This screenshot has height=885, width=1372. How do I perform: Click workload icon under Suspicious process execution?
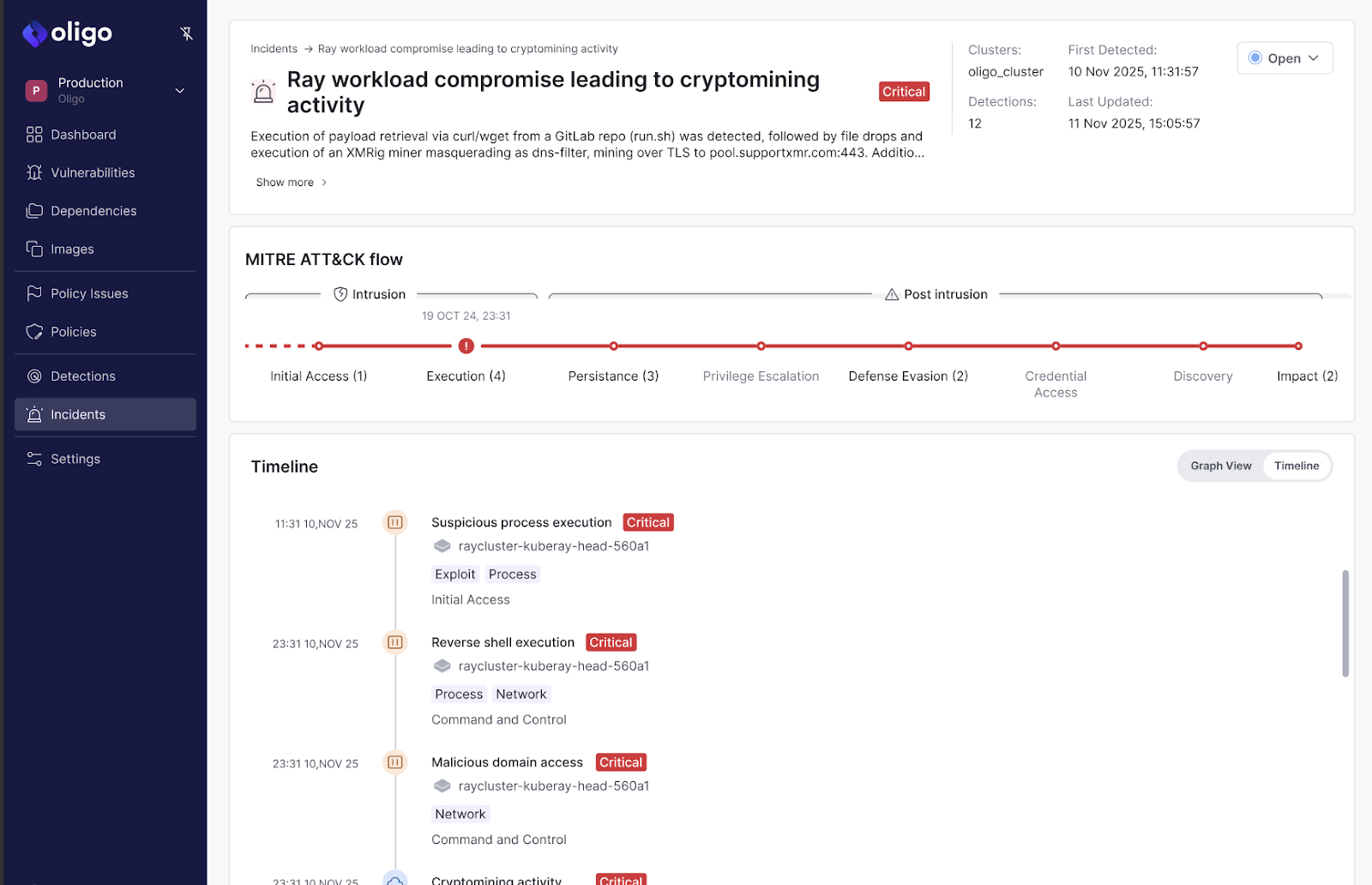[x=442, y=546]
